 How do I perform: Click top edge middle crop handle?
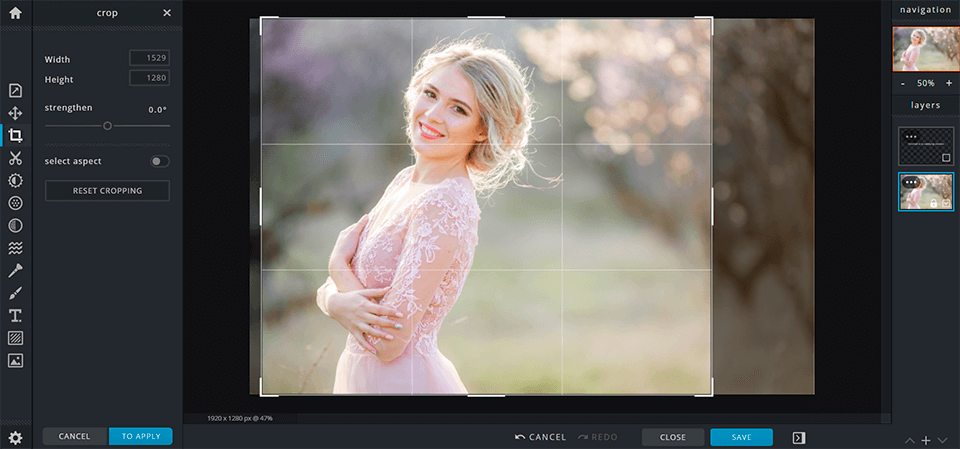click(486, 17)
